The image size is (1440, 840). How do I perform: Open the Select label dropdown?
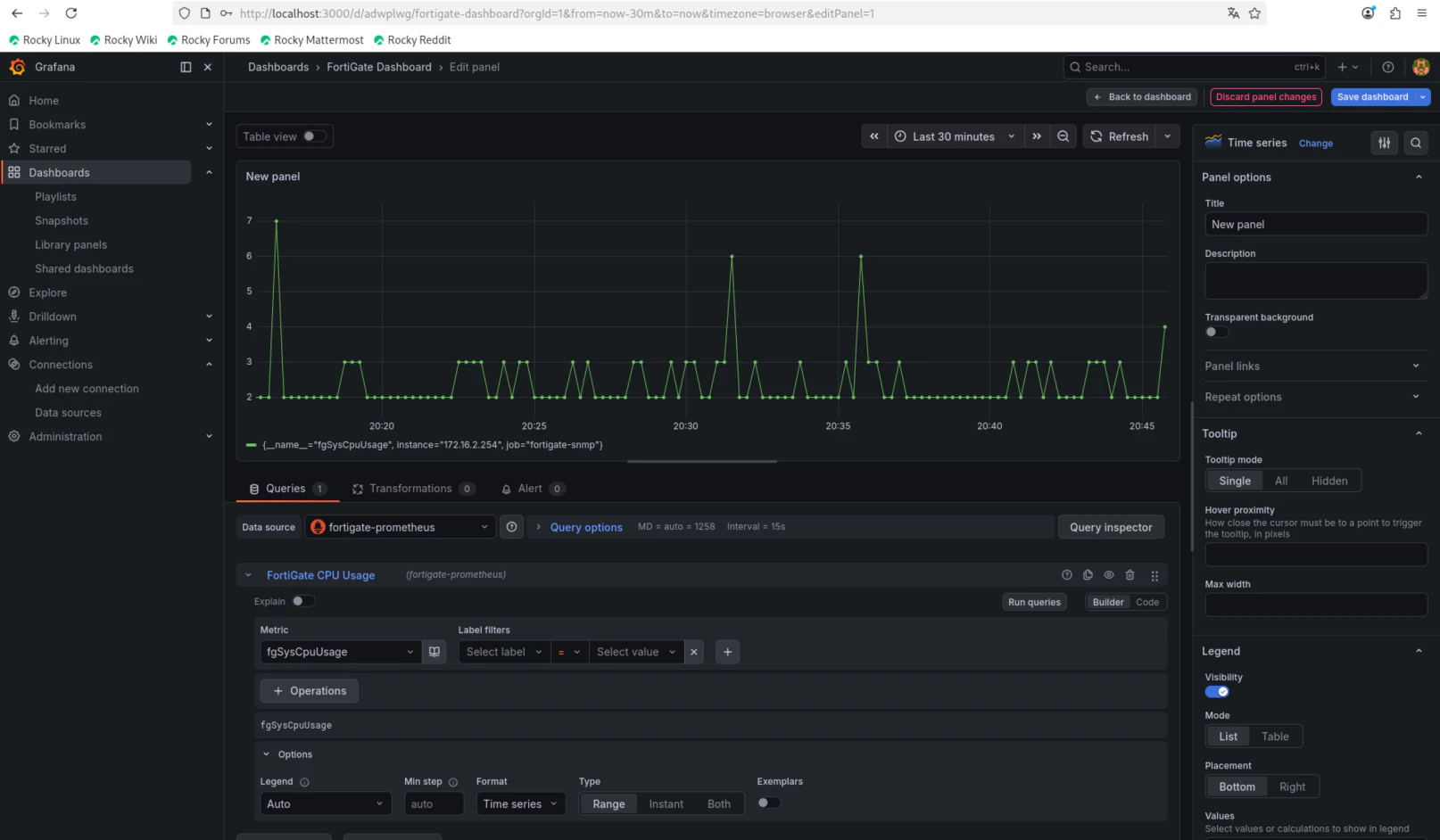click(x=504, y=652)
